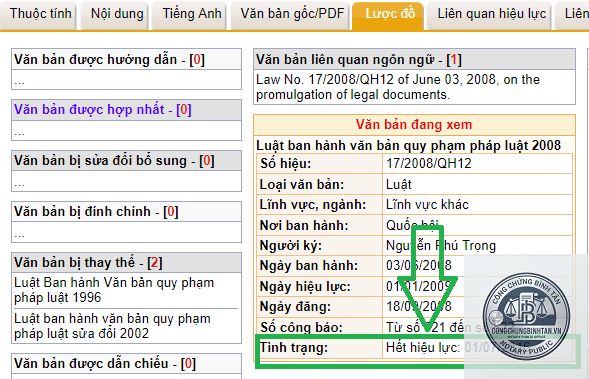Click Văn bản được hướng dẫn header
This screenshot has width=589, height=379.
pos(126,59)
